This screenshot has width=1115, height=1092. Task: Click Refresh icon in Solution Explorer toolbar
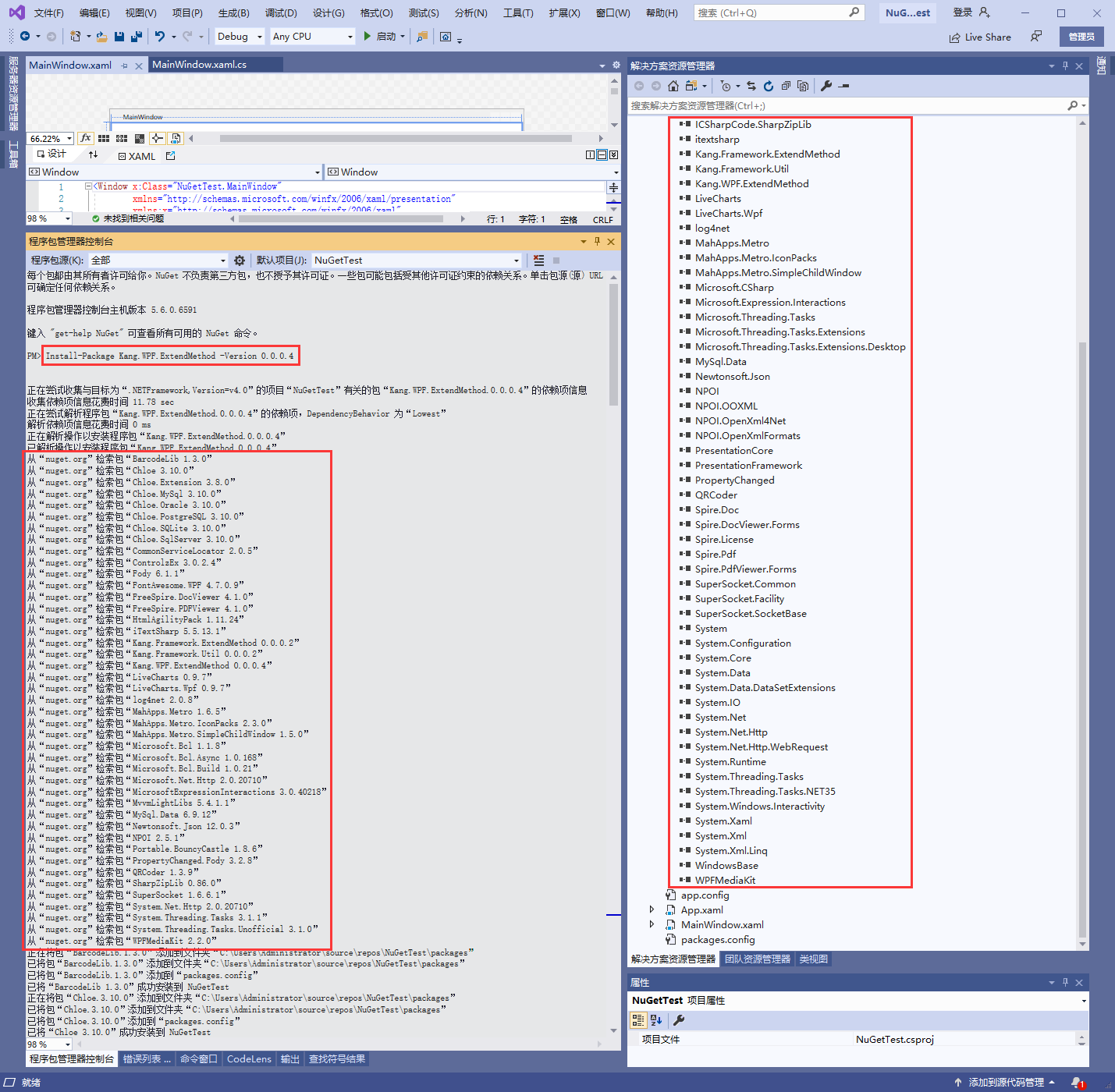769,86
